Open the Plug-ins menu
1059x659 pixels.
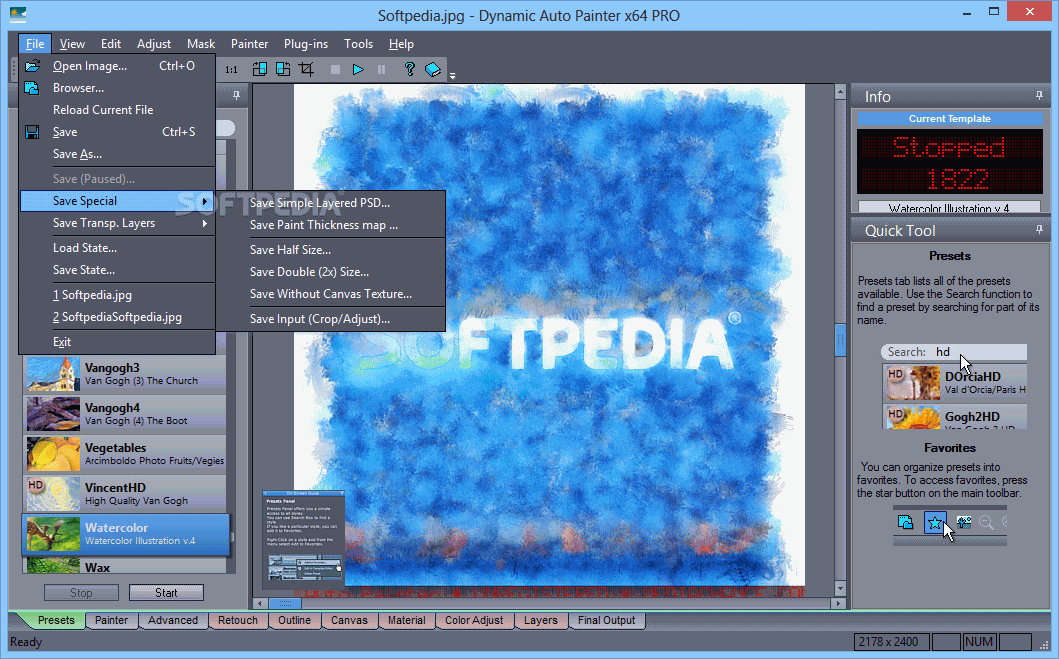pyautogui.click(x=306, y=44)
